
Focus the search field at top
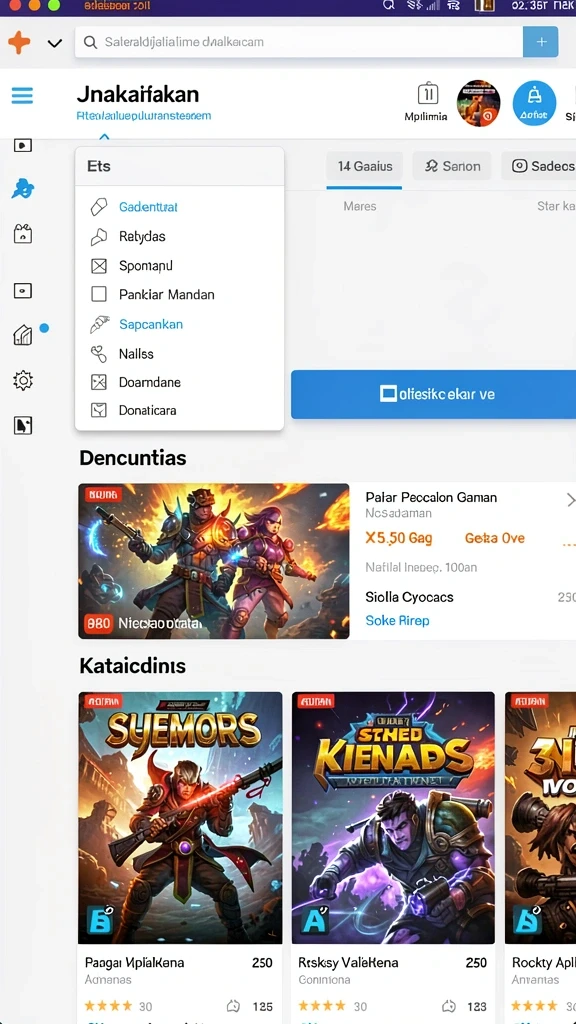pyautogui.click(x=299, y=42)
